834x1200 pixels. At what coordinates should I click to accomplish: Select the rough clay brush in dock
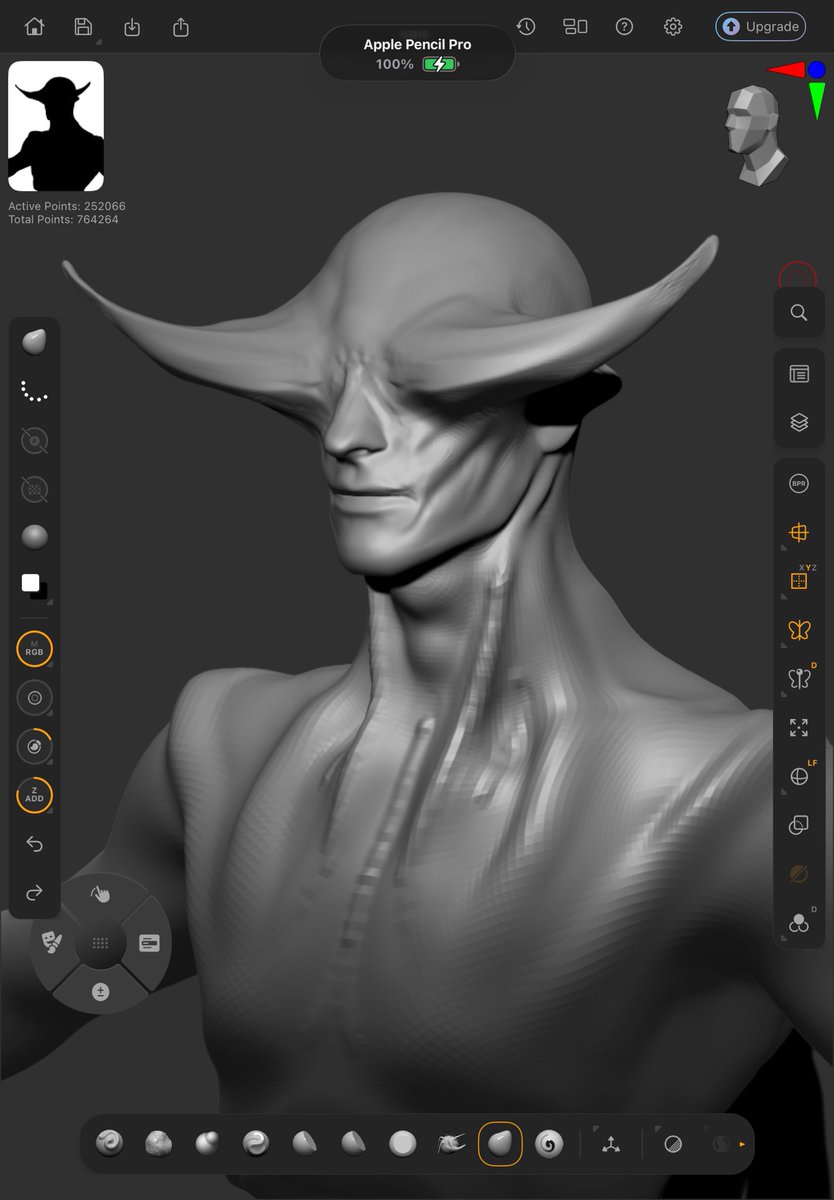click(158, 1143)
